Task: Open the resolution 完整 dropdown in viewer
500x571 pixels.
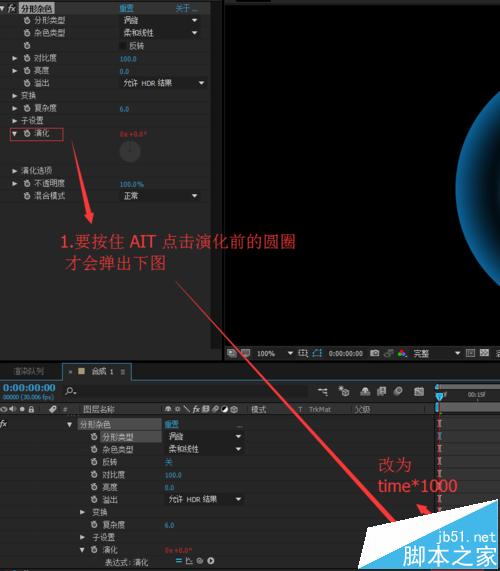Action: point(436,353)
